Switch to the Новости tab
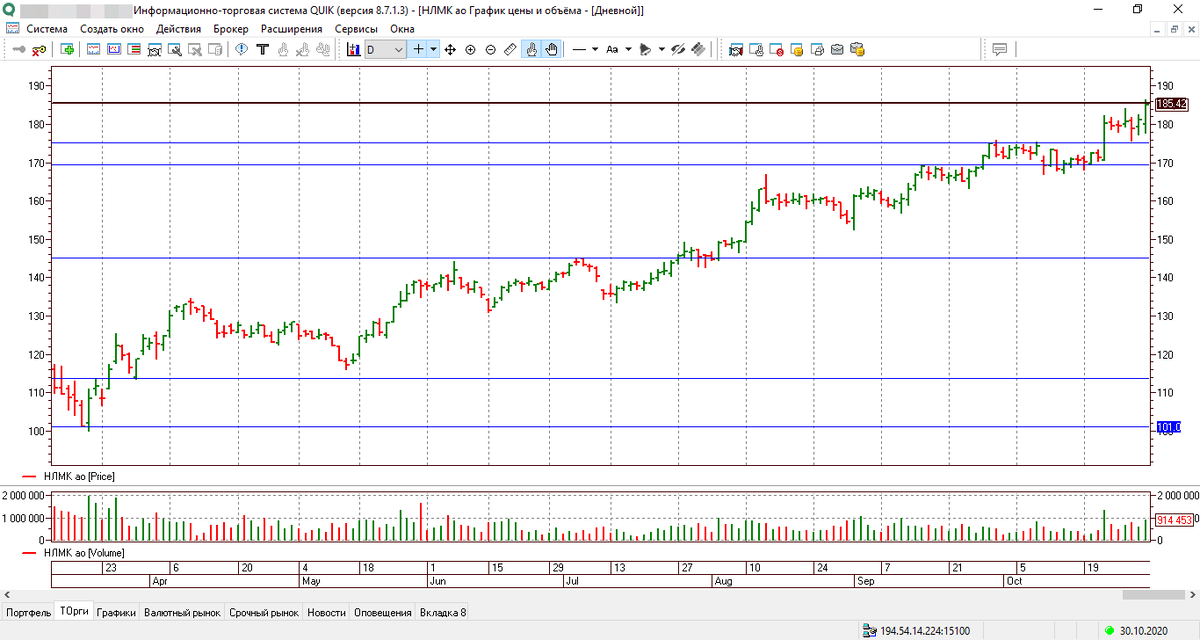This screenshot has width=1200, height=640. (x=327, y=612)
